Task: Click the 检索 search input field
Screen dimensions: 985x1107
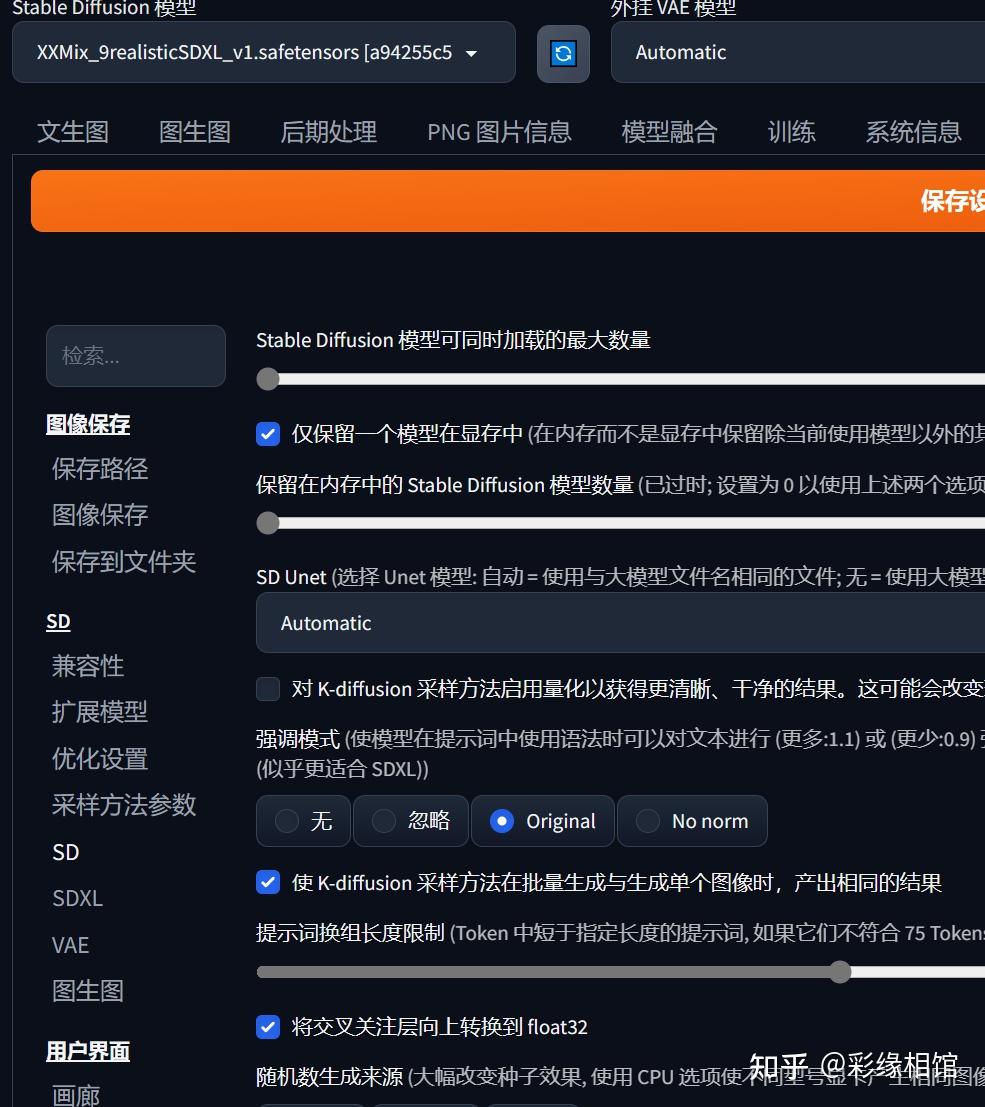Action: point(135,355)
